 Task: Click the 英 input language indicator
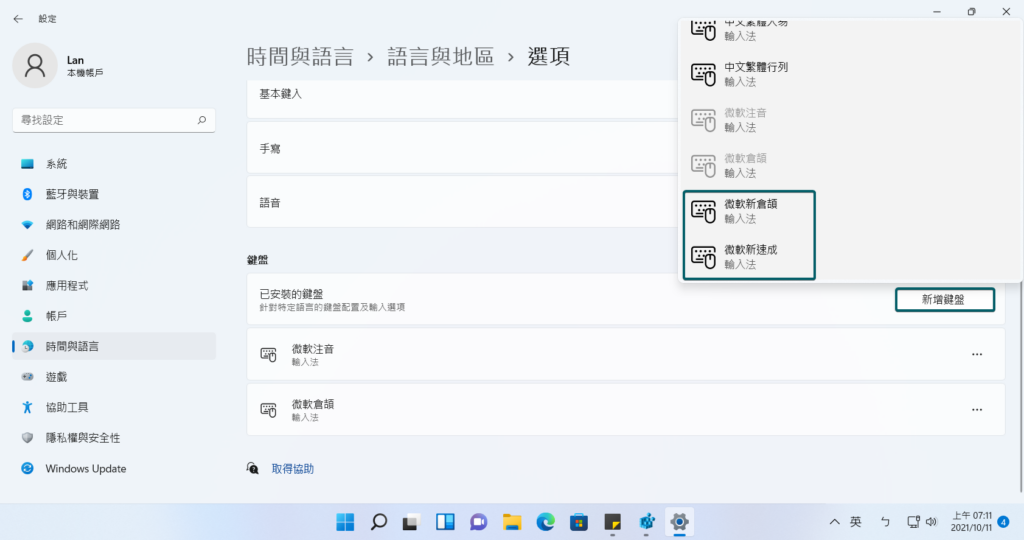pyautogui.click(x=856, y=522)
